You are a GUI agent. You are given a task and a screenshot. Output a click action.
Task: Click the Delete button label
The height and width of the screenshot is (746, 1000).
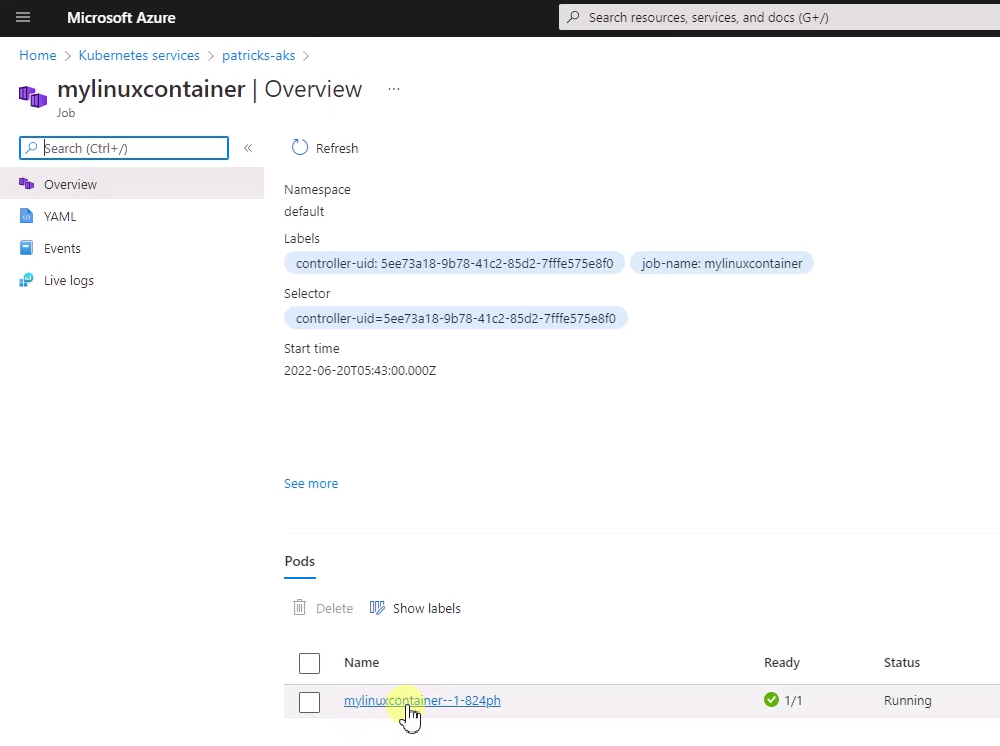tap(334, 608)
